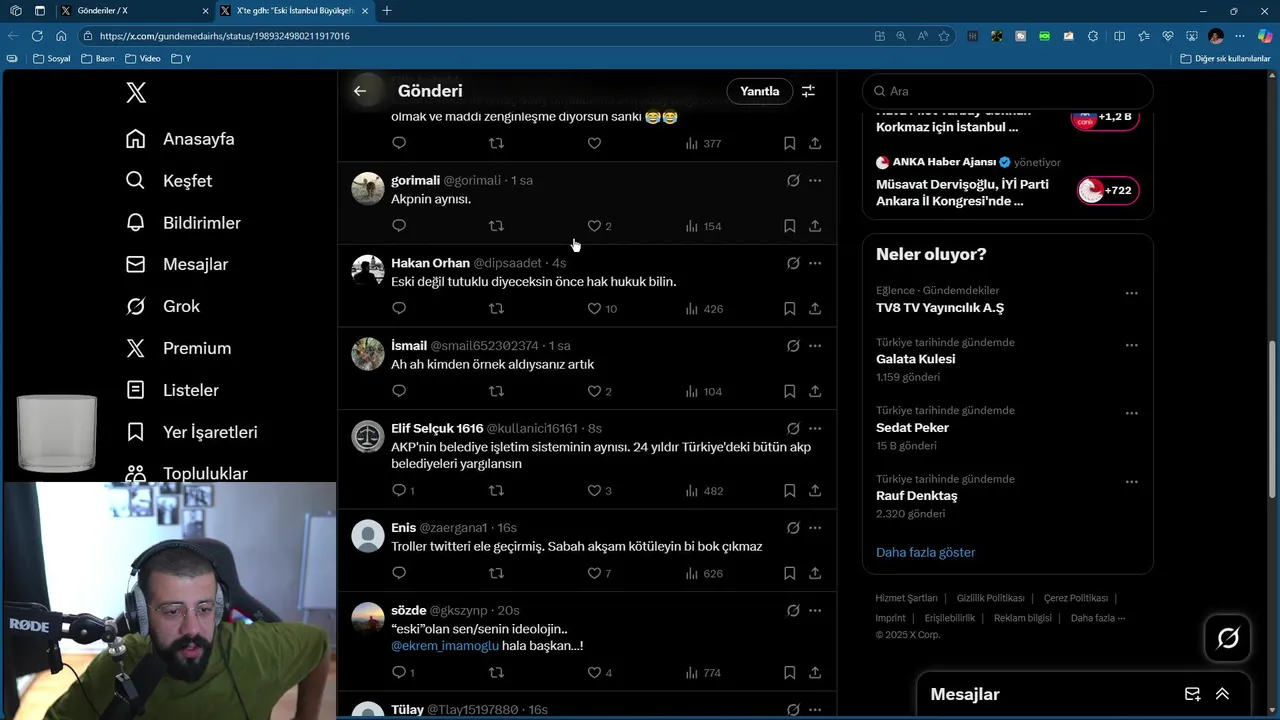The image size is (1280, 720).
Task: Click Grok icon on gorimali's reply
Action: click(793, 181)
